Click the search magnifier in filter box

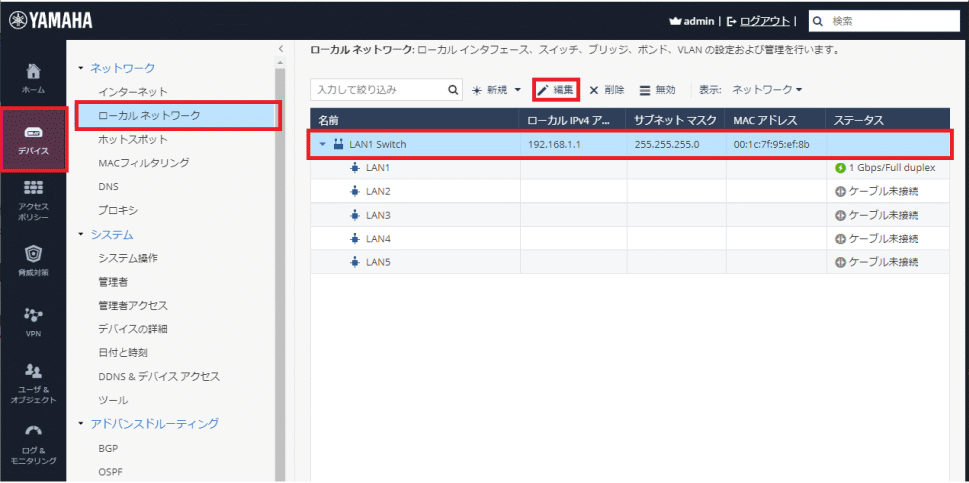454,90
